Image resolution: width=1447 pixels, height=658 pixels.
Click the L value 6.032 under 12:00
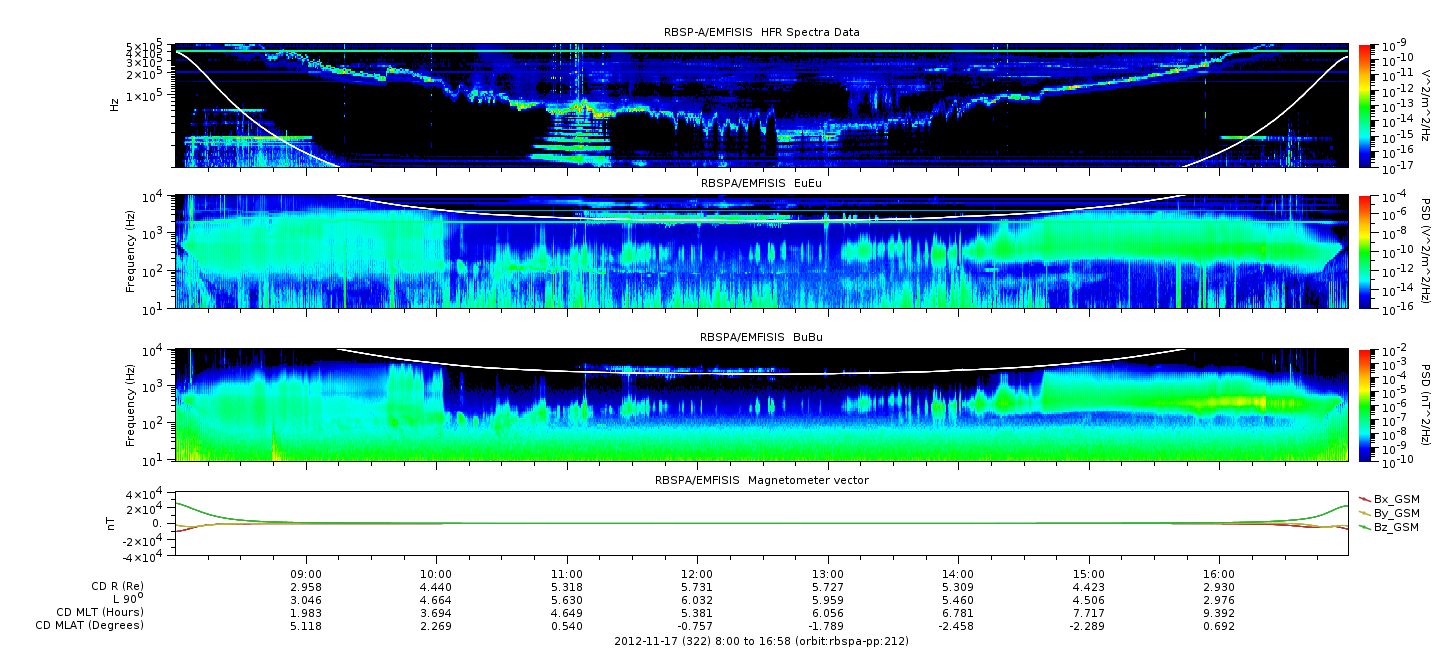coord(697,600)
